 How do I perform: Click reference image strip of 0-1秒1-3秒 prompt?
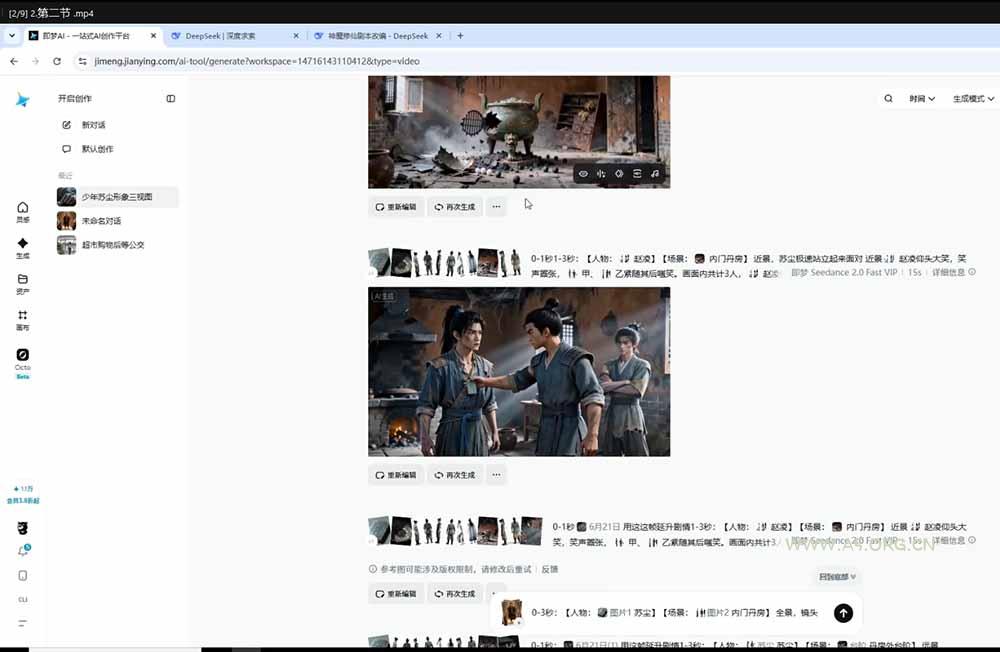tap(445, 262)
